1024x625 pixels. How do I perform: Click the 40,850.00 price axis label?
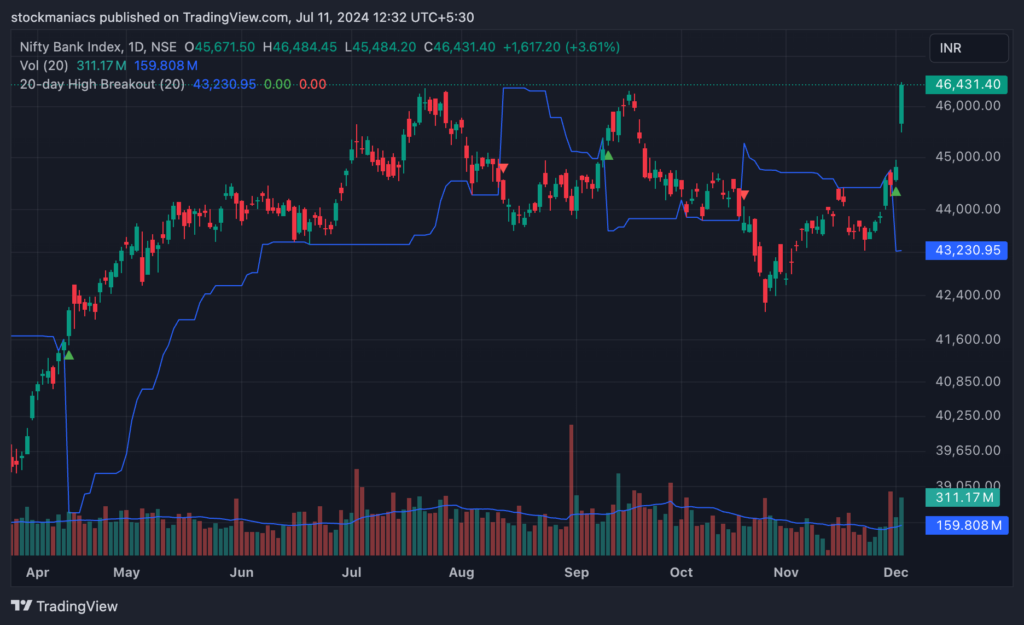(x=968, y=381)
